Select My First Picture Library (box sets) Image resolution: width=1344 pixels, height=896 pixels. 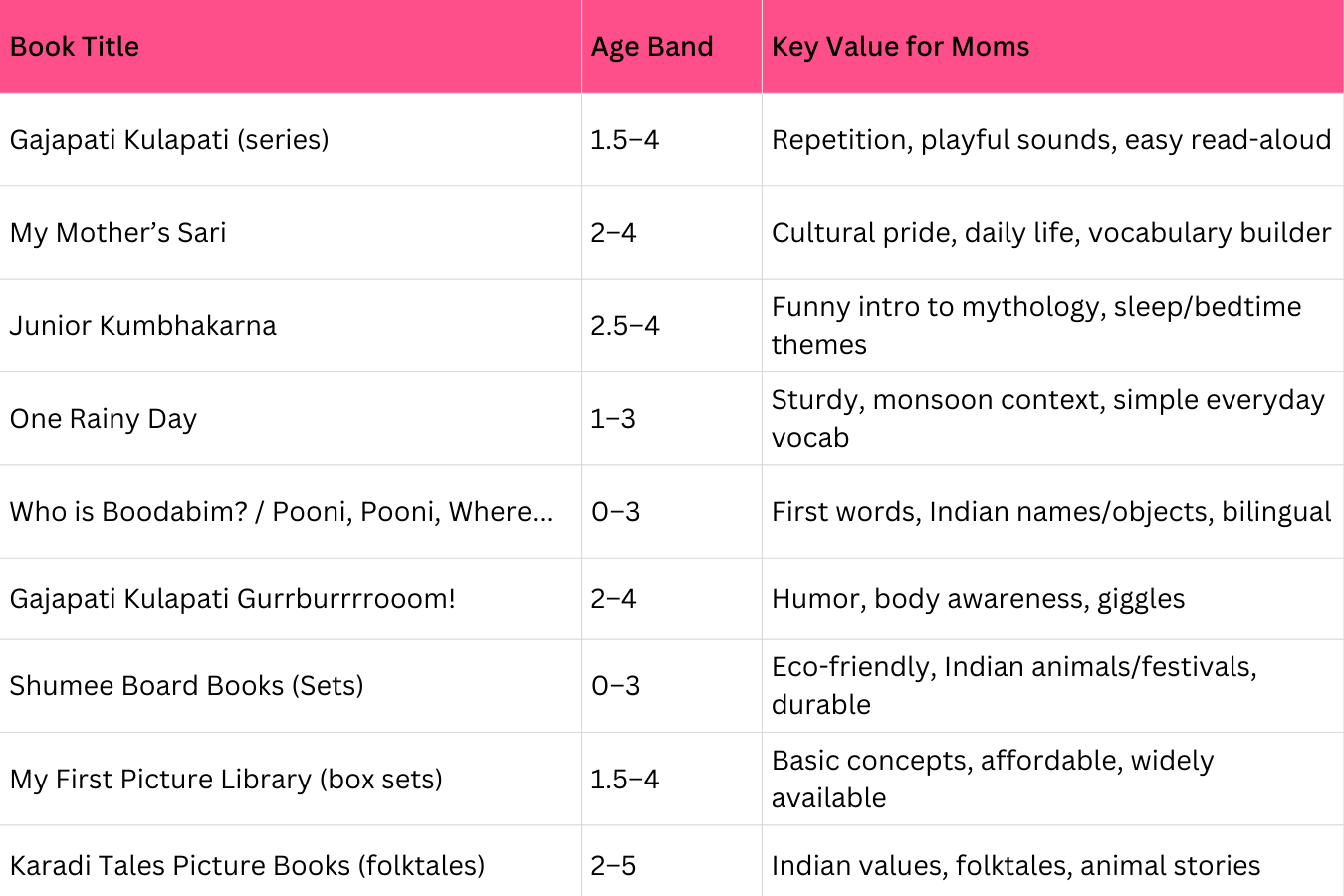pyautogui.click(x=226, y=779)
